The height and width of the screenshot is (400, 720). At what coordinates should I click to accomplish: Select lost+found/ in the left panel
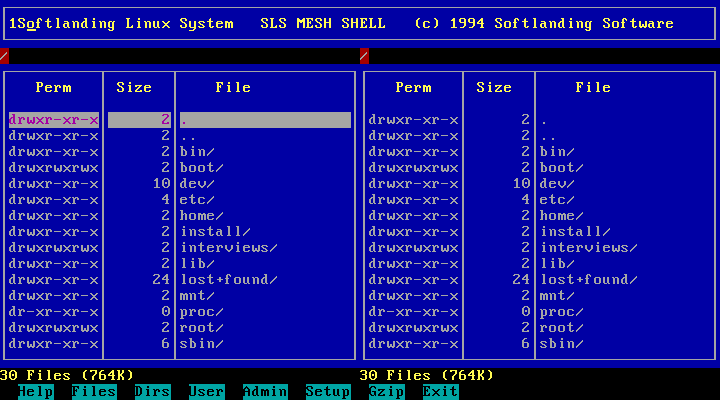229,280
